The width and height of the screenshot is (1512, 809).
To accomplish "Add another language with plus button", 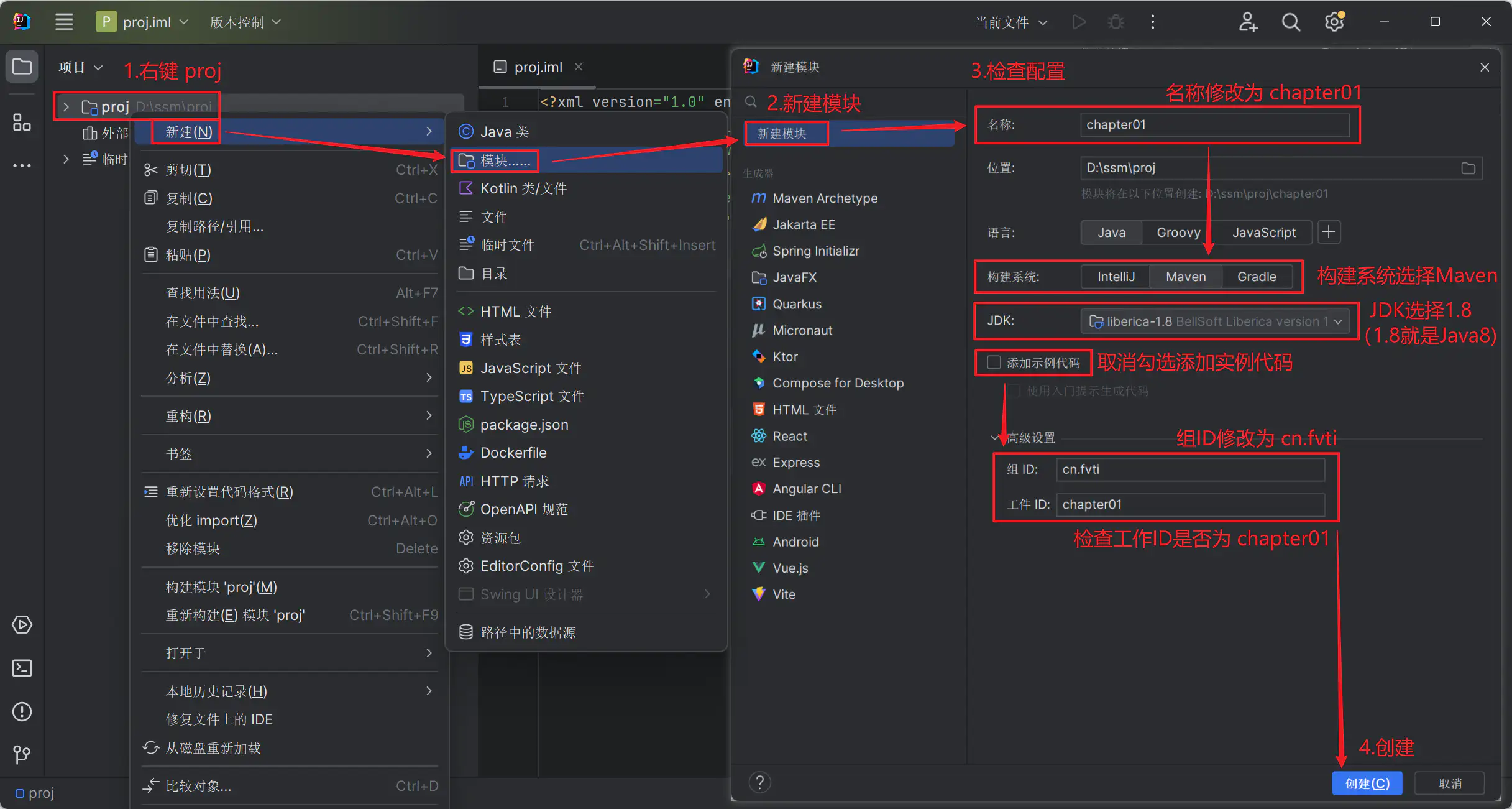I will click(x=1329, y=232).
